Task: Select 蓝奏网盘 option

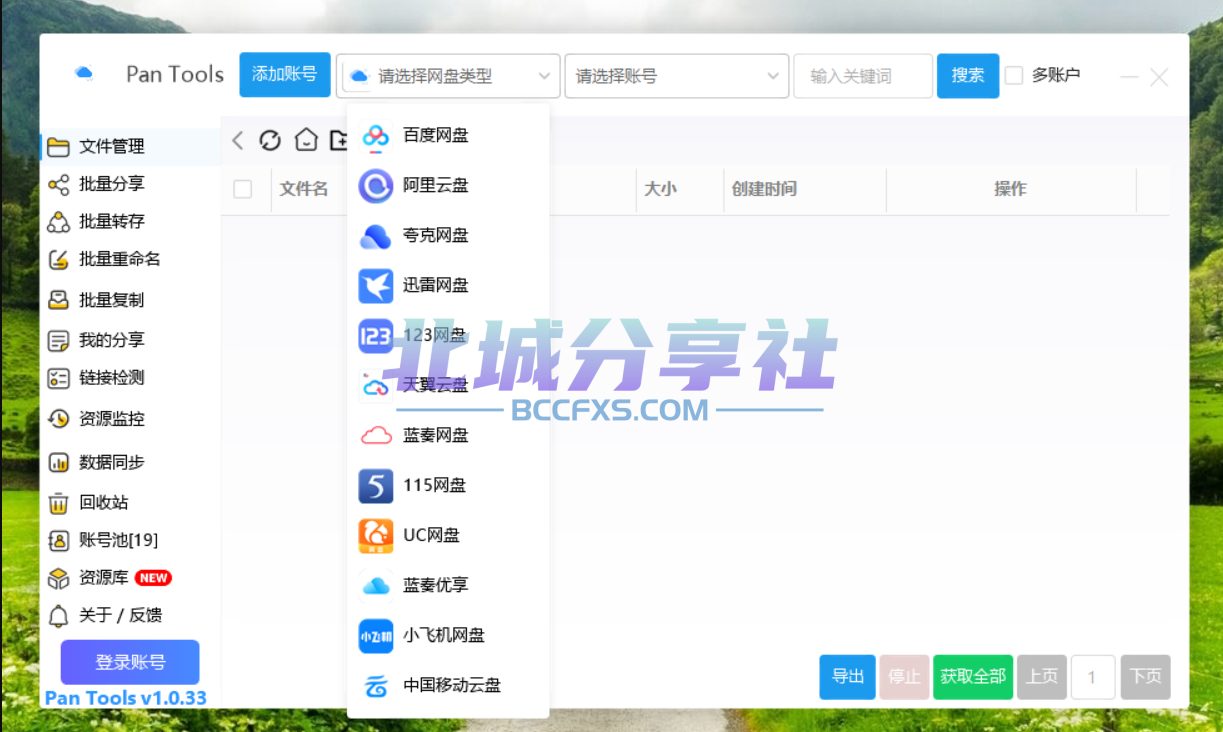Action: (x=448, y=435)
